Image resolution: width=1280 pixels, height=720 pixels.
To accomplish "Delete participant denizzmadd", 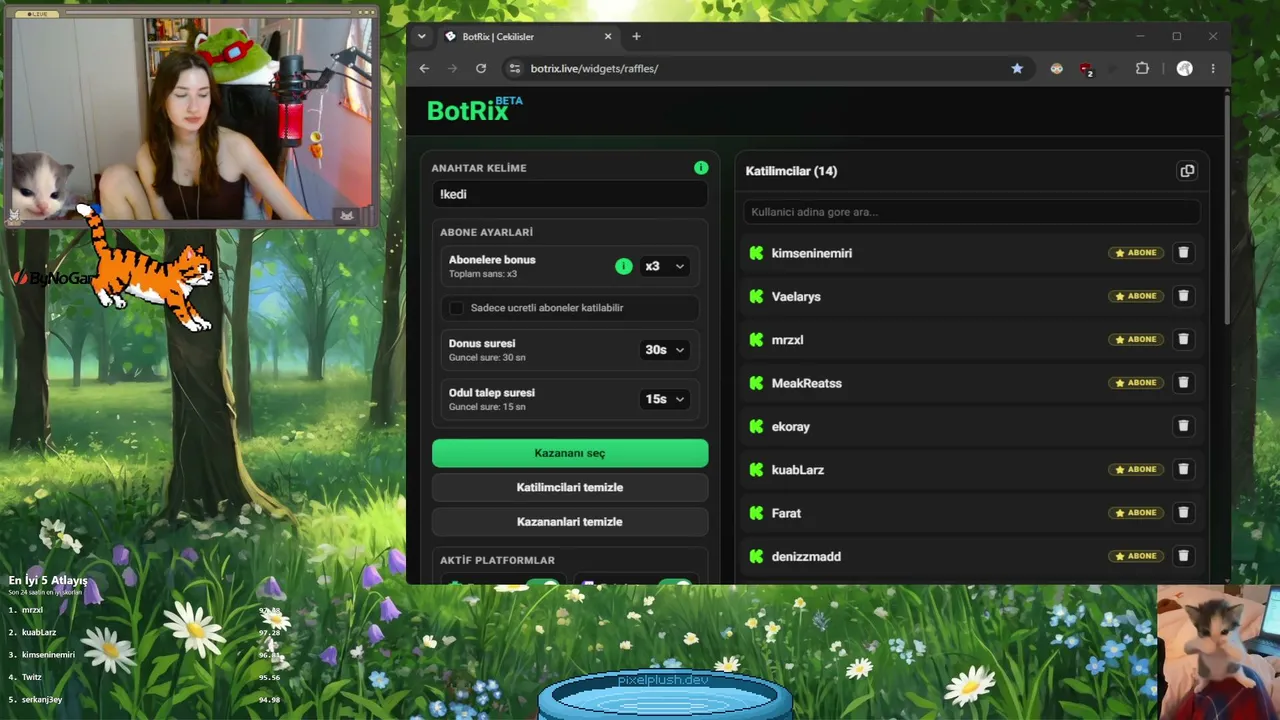I will point(1183,556).
